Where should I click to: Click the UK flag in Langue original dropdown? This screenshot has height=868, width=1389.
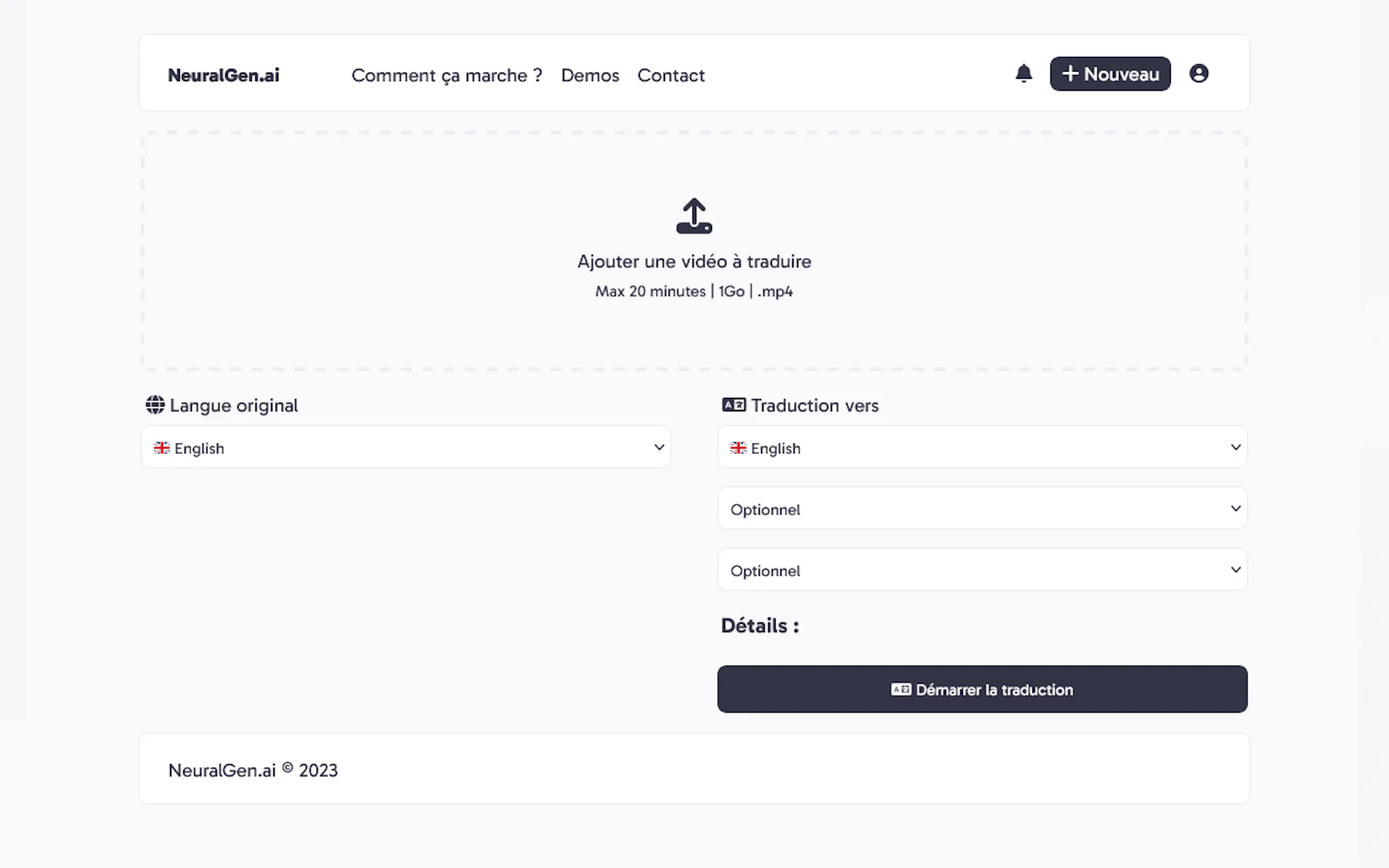(x=162, y=448)
